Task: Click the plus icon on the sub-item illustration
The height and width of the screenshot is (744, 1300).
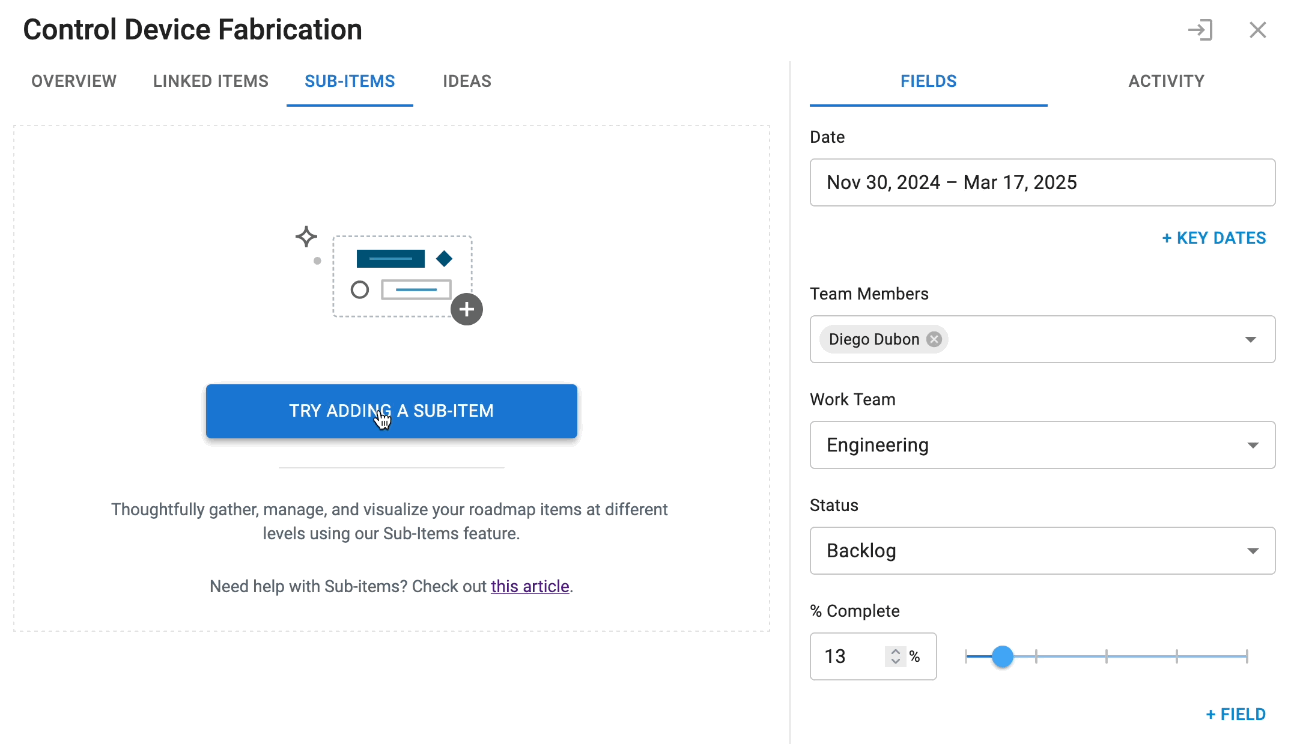Action: [466, 310]
